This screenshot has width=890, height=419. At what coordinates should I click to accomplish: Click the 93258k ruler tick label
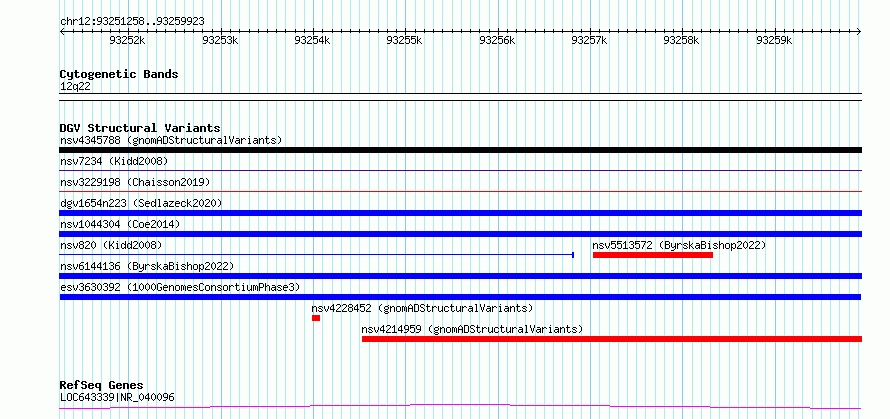pyautogui.click(x=682, y=40)
